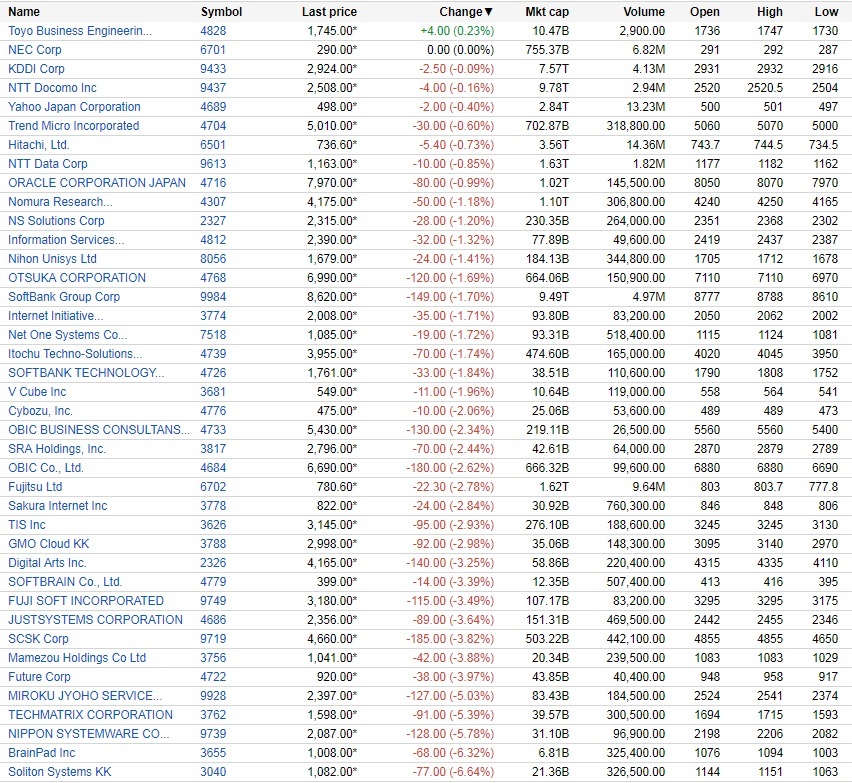
Task: Open Future Corp stock link
Action: tap(39, 677)
